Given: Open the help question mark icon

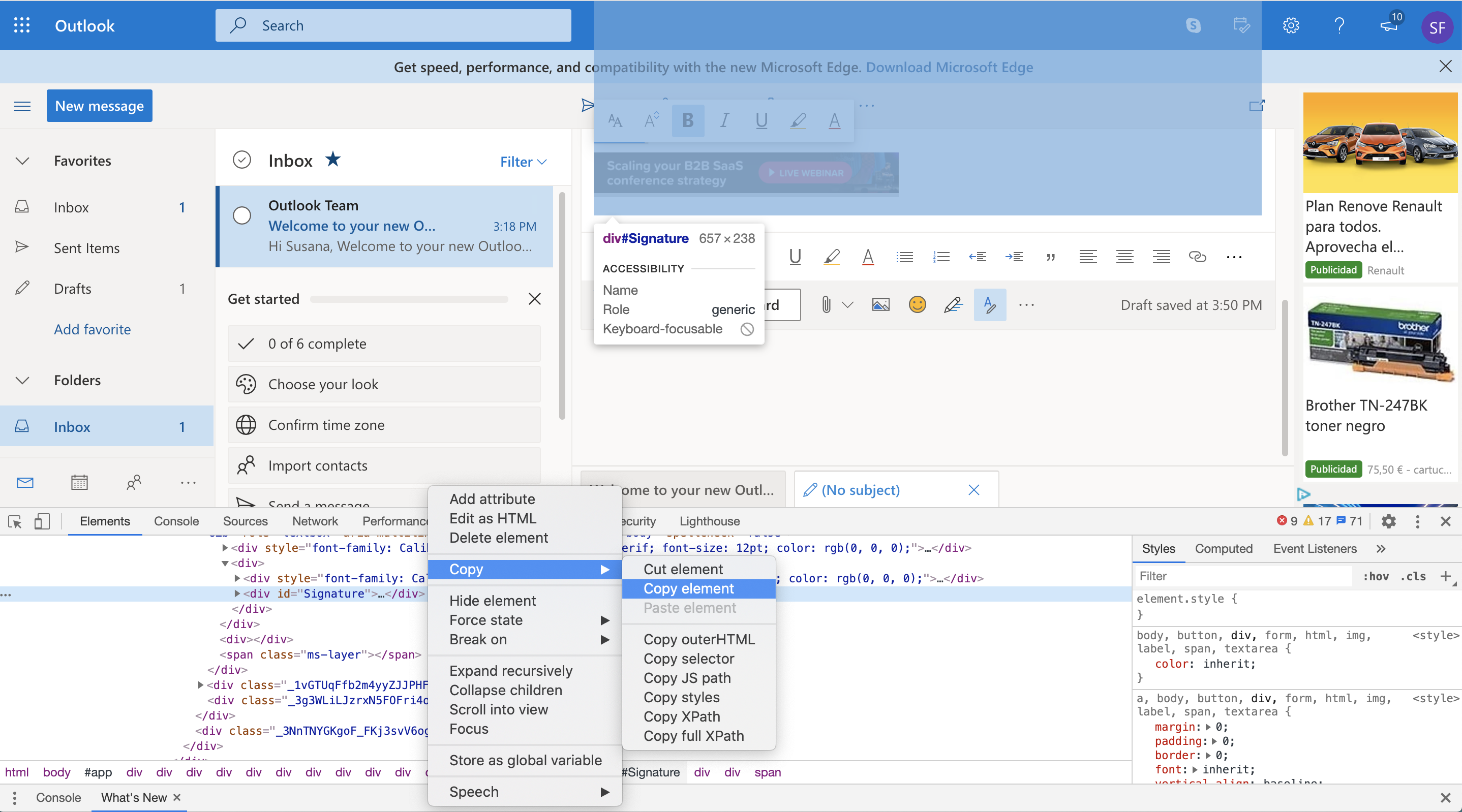Looking at the screenshot, I should pyautogui.click(x=1339, y=25).
